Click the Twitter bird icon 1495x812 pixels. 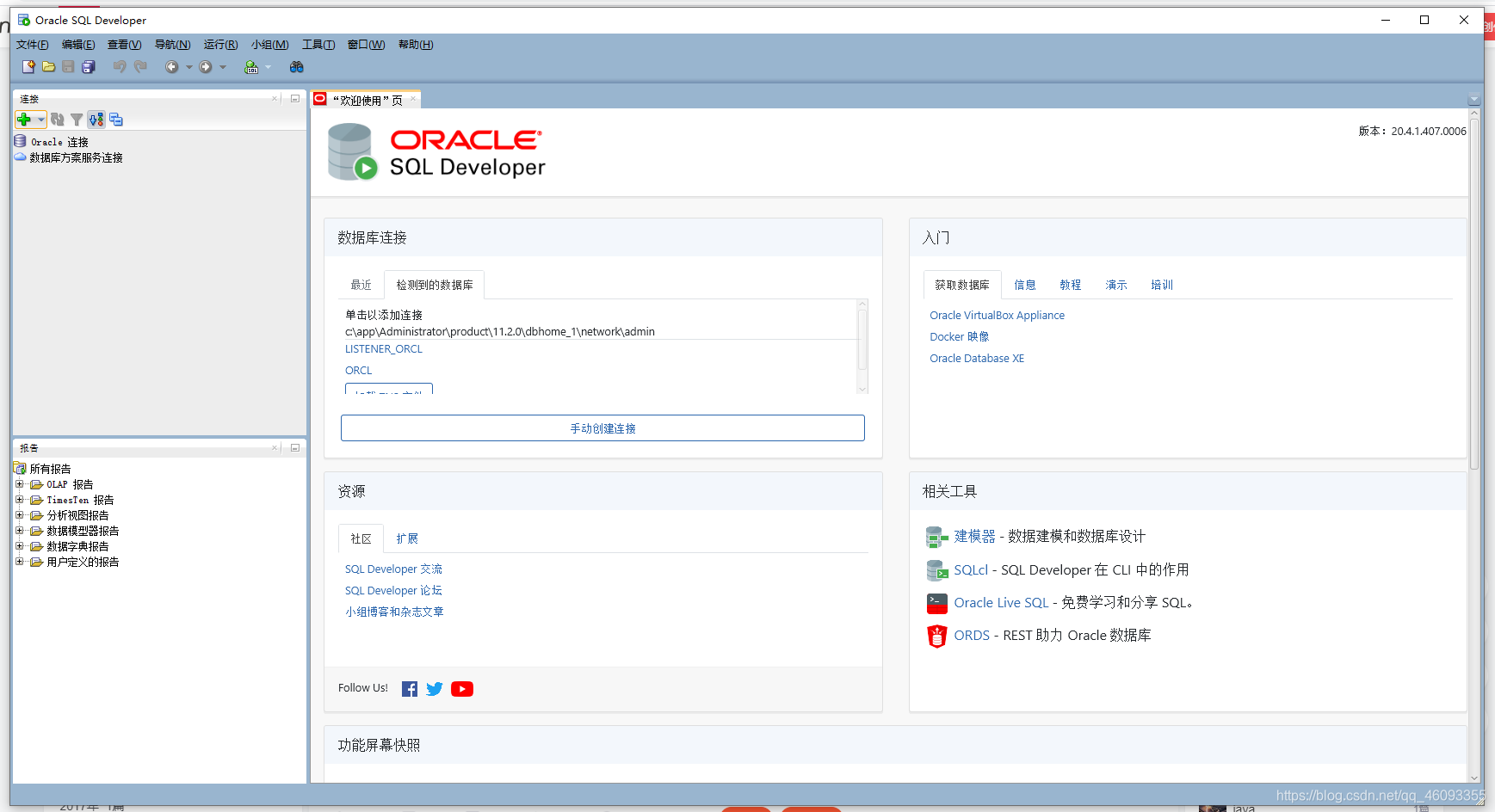coord(435,689)
